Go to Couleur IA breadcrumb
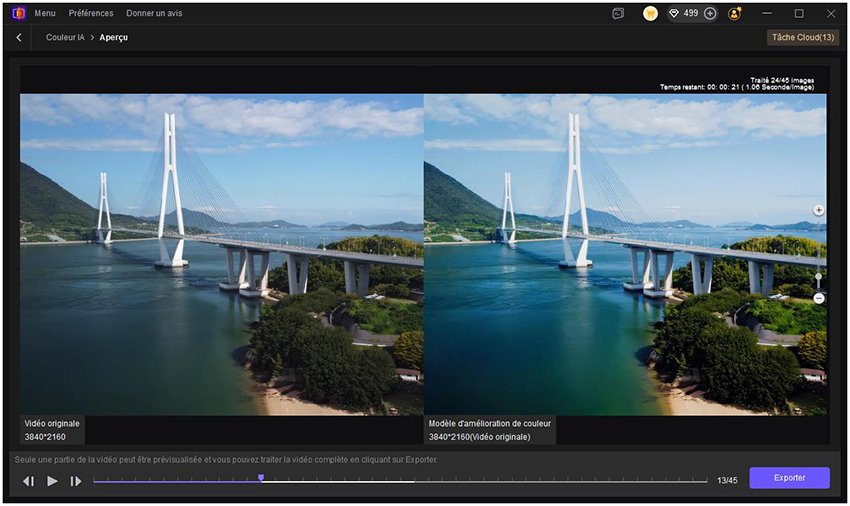This screenshot has height=506, width=850. pyautogui.click(x=65, y=37)
